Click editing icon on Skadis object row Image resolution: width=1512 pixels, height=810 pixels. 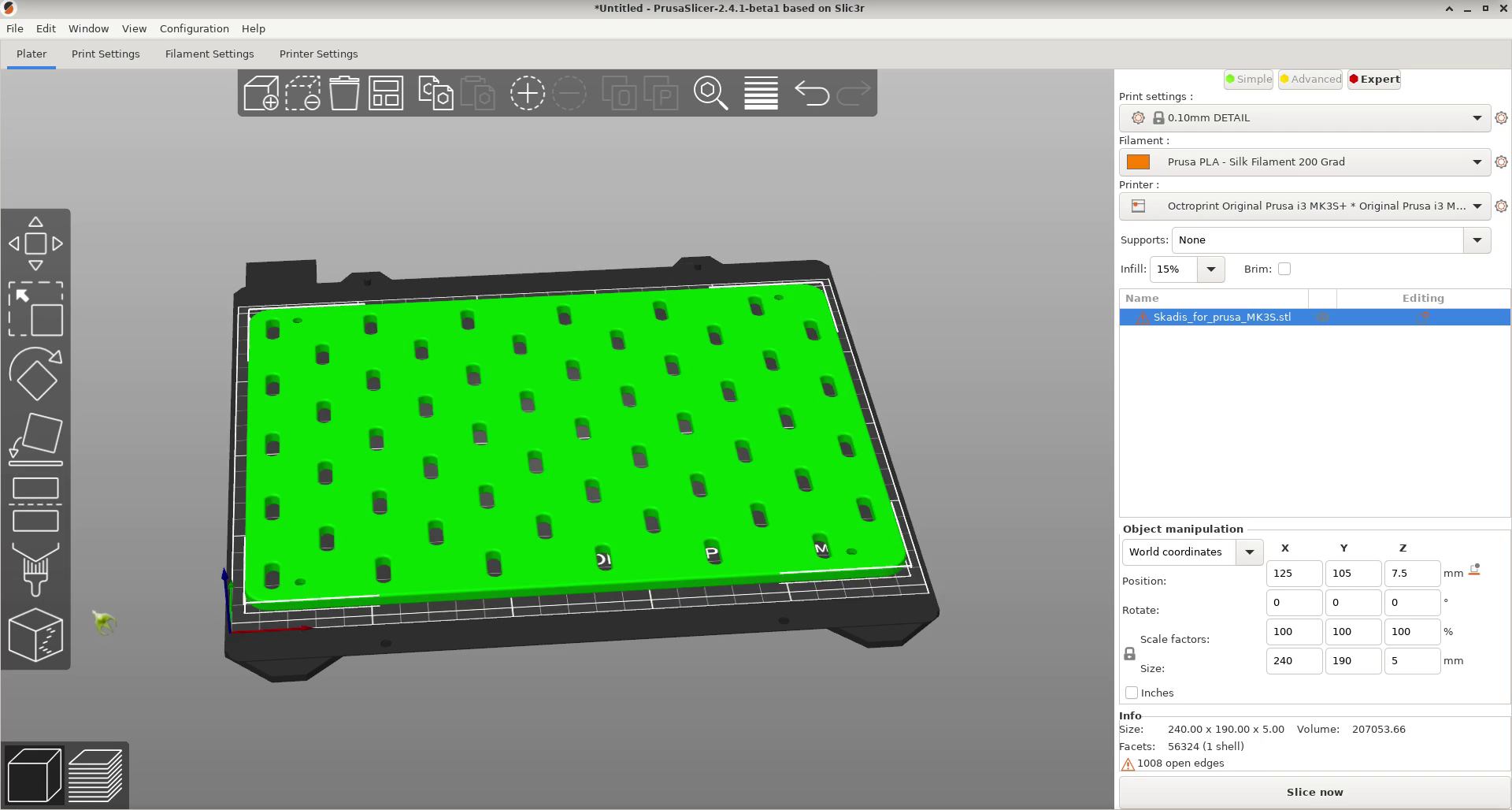(x=1423, y=317)
